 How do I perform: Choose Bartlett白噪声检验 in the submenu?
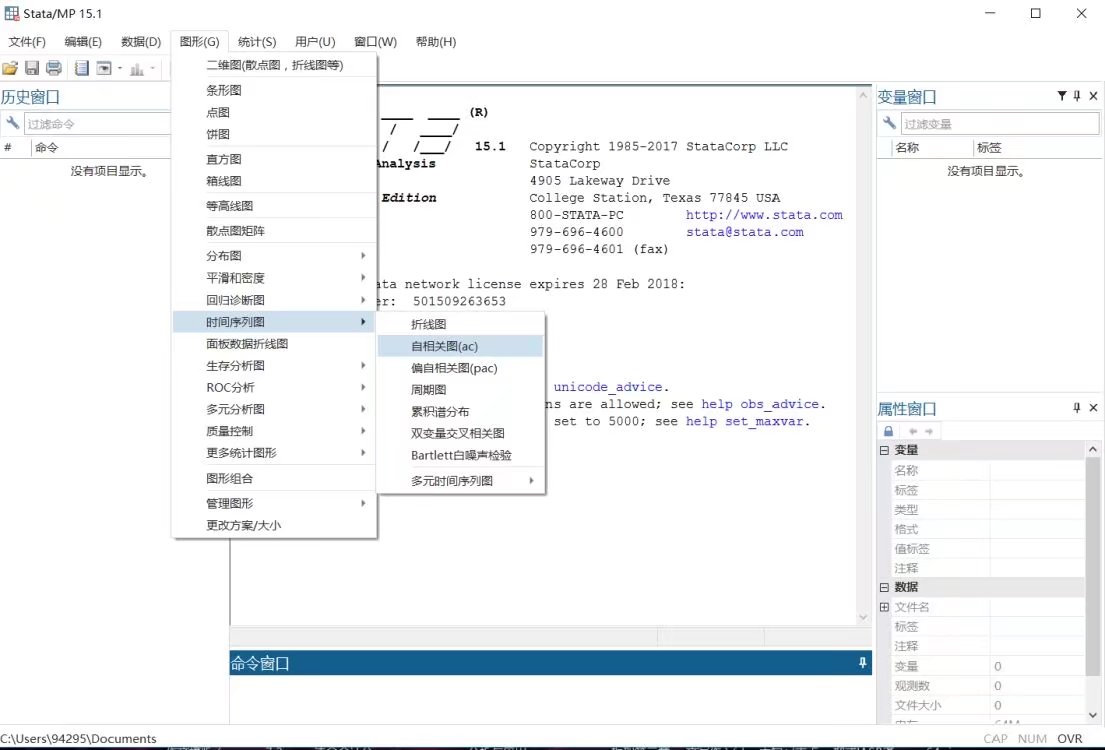tap(460, 455)
